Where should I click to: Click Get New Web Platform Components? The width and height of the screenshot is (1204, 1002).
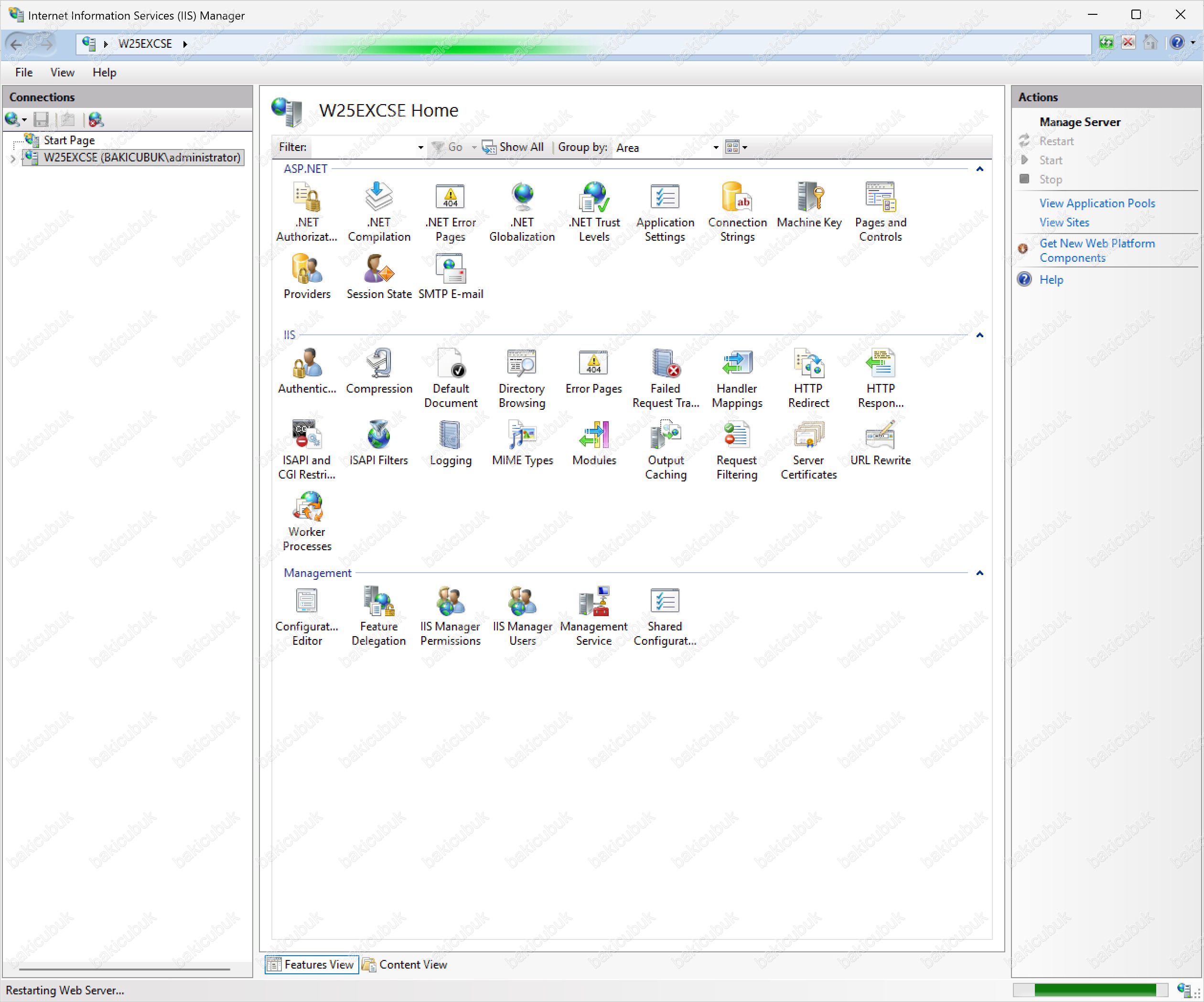pos(1097,250)
